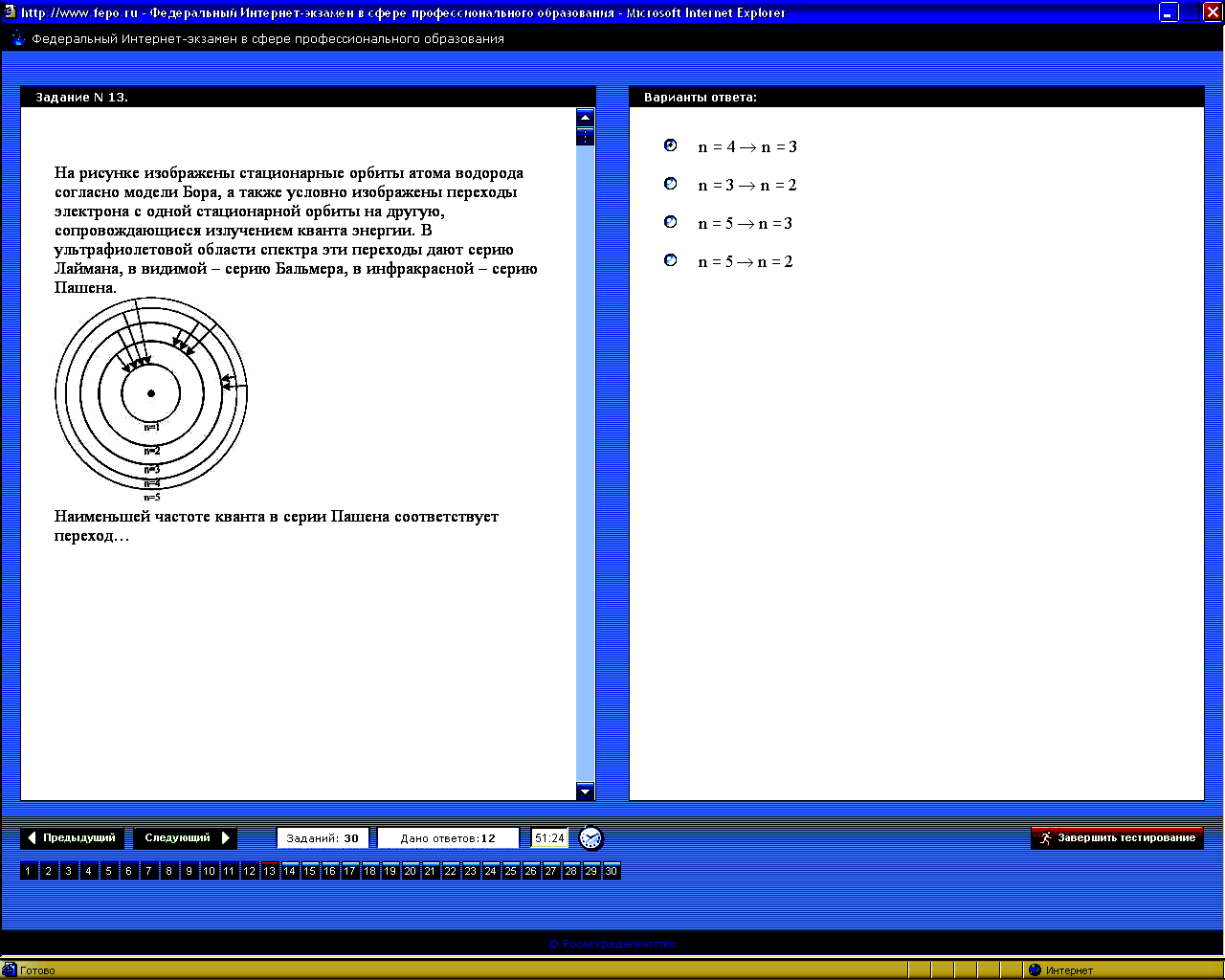Viewport: 1225px width, 980px height.
Task: Jump to question 24
Action: (x=490, y=871)
